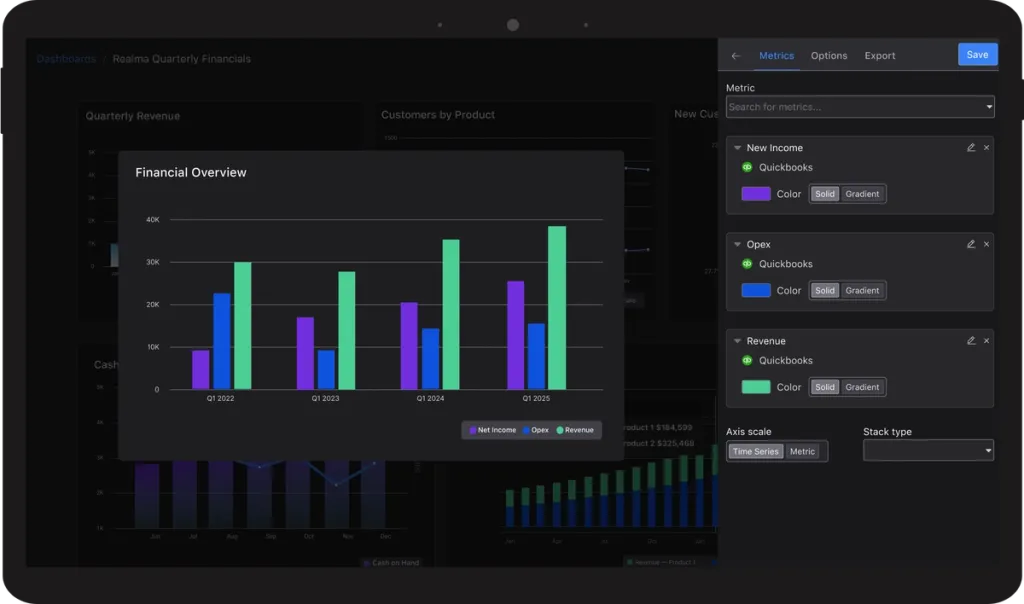Image resolution: width=1024 pixels, height=604 pixels.
Task: Collapse the New Income metric section
Action: tap(737, 148)
